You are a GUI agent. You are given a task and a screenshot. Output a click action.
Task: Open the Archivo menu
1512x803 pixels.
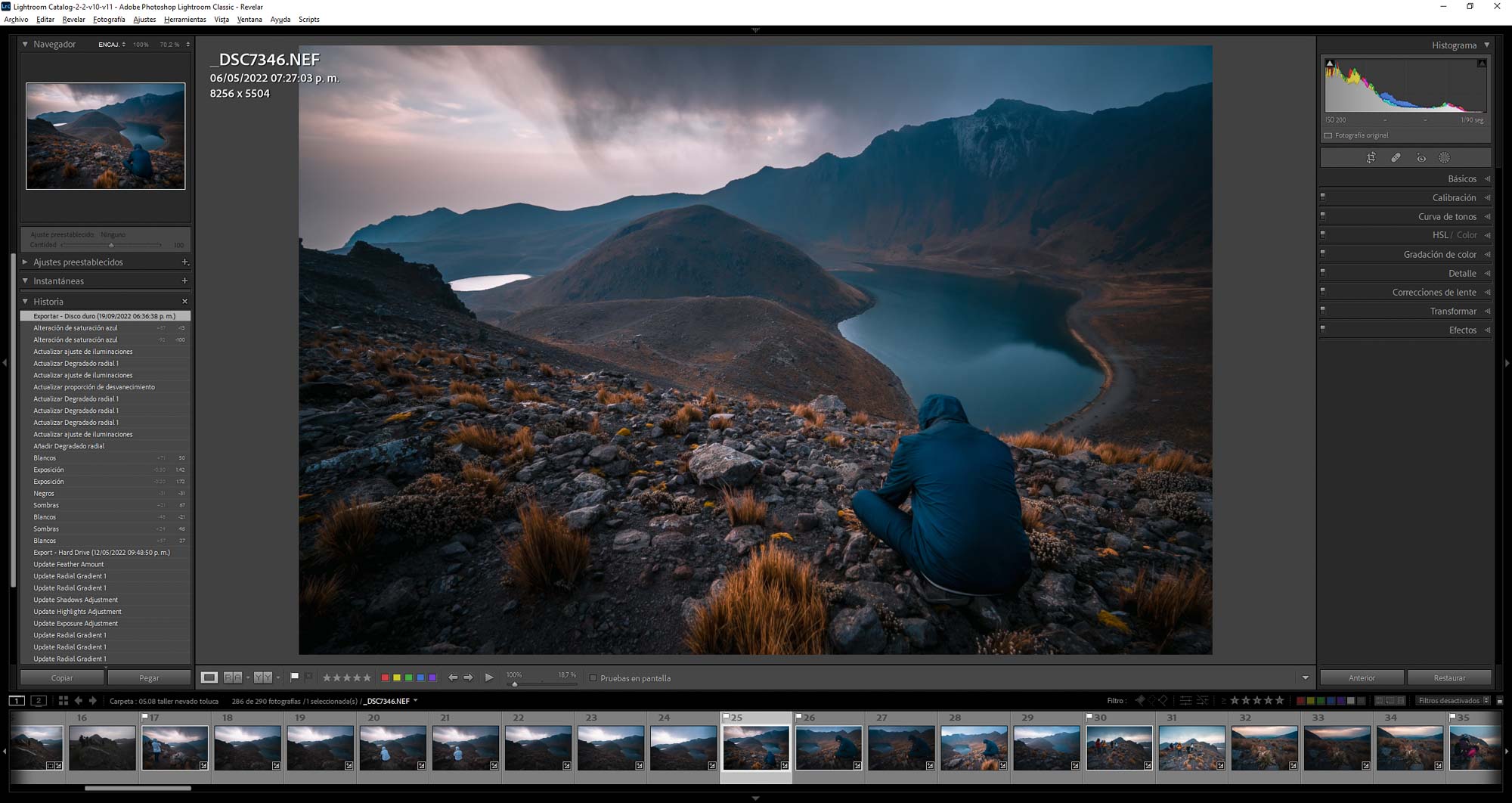pos(16,20)
